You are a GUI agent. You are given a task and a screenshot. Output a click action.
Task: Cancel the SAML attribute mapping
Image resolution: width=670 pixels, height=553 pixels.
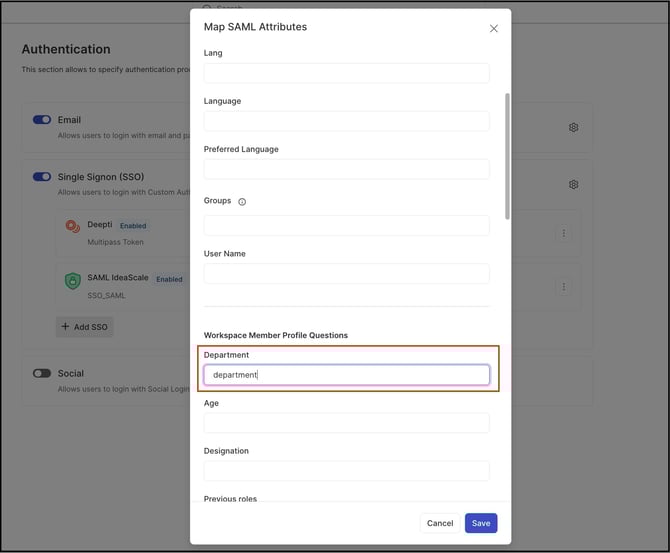pos(440,523)
